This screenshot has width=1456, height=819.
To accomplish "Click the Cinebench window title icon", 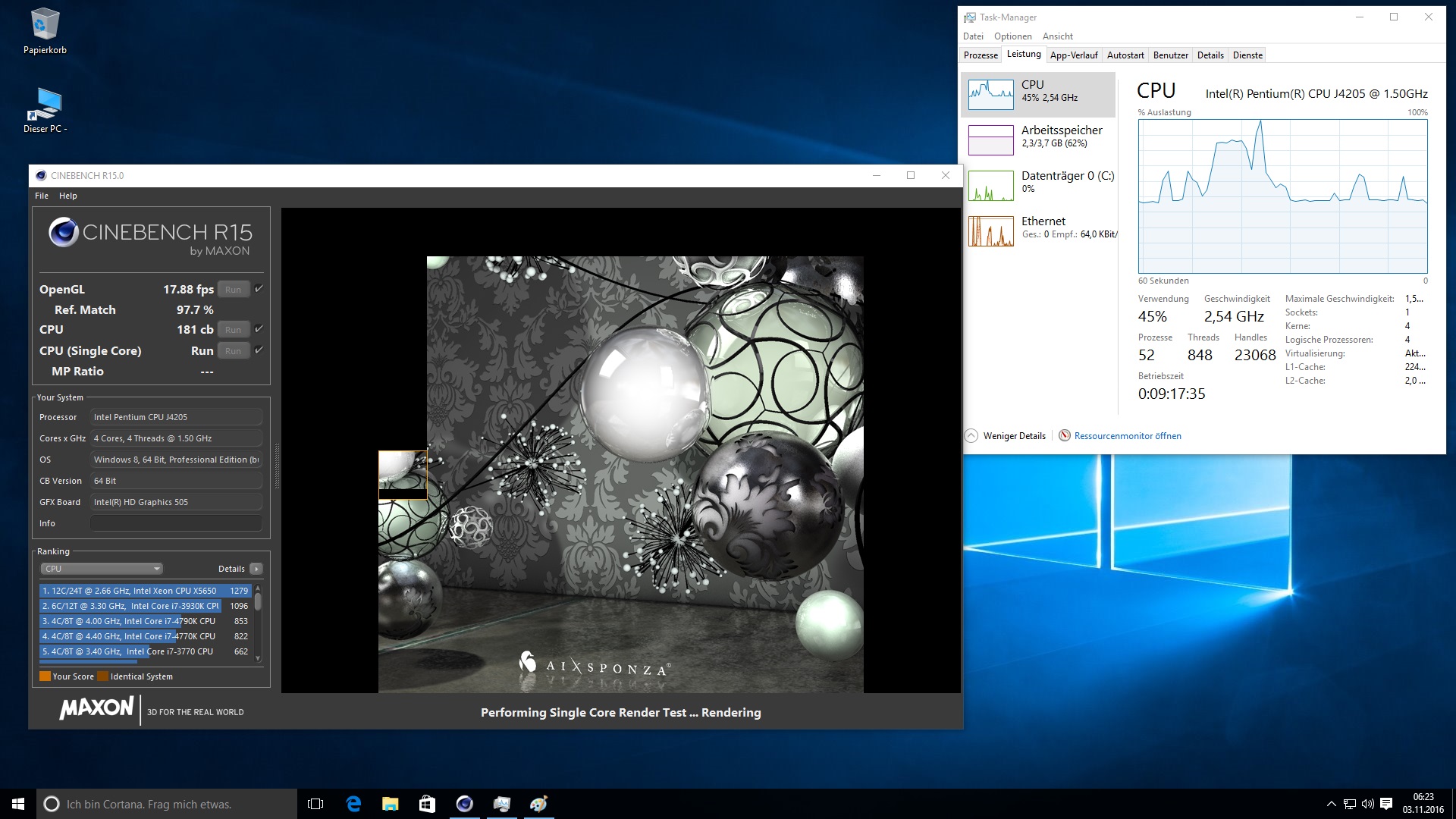I will pos(41,175).
